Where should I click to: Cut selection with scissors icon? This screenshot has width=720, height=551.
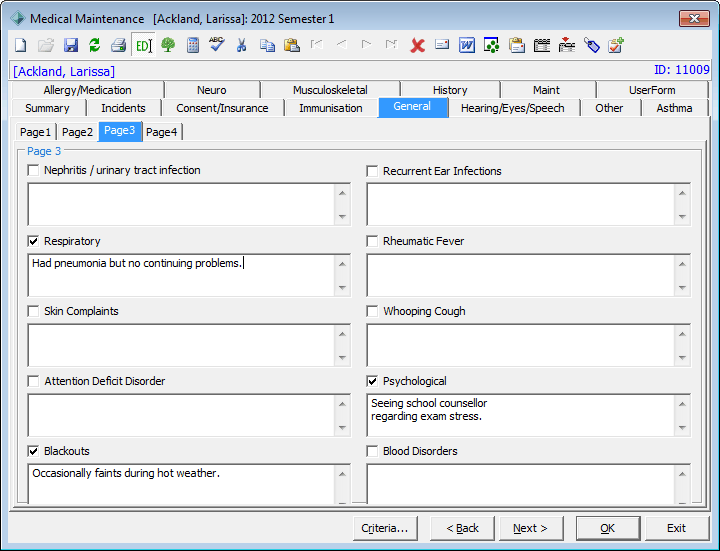242,45
